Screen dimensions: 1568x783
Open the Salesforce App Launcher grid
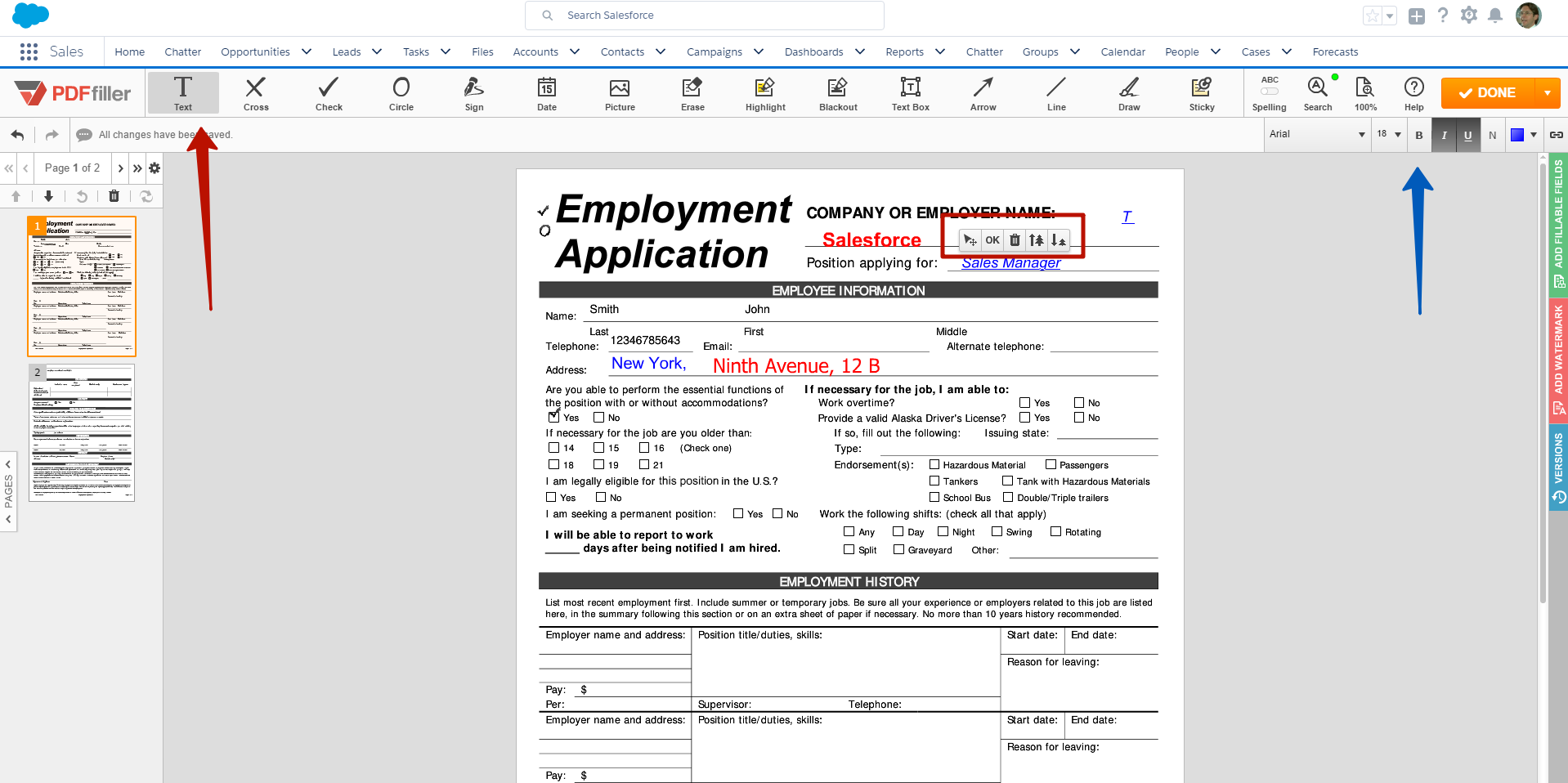[x=29, y=51]
